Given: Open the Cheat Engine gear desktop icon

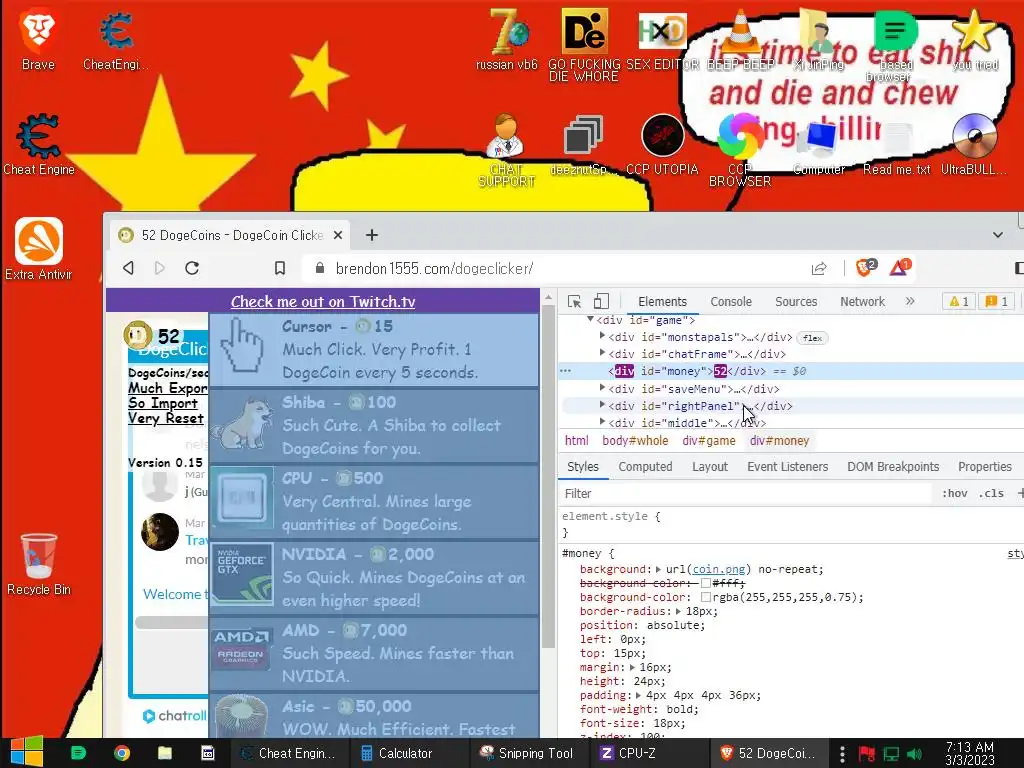Looking at the screenshot, I should click(39, 144).
